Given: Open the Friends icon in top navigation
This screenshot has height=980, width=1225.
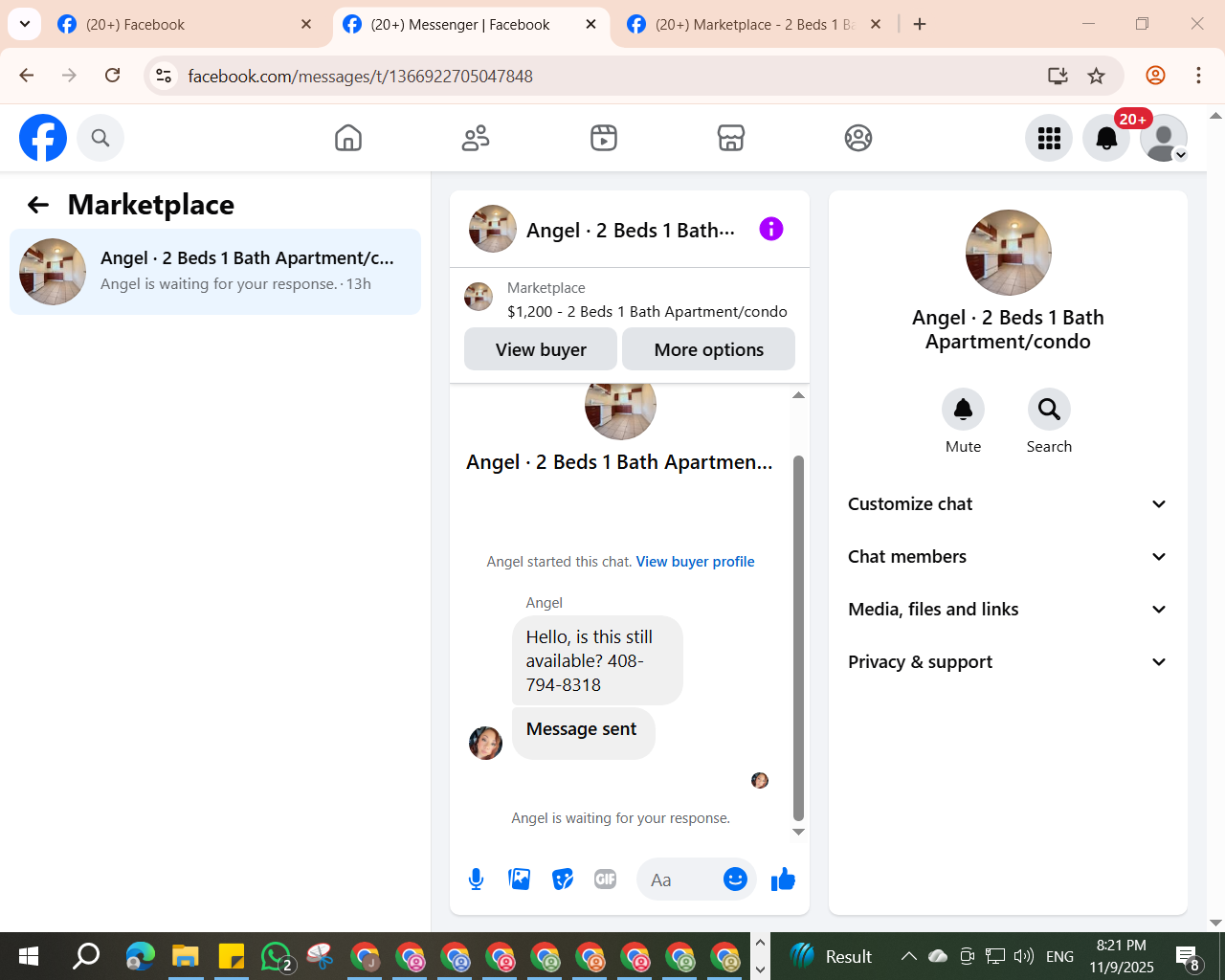Looking at the screenshot, I should click(x=476, y=138).
